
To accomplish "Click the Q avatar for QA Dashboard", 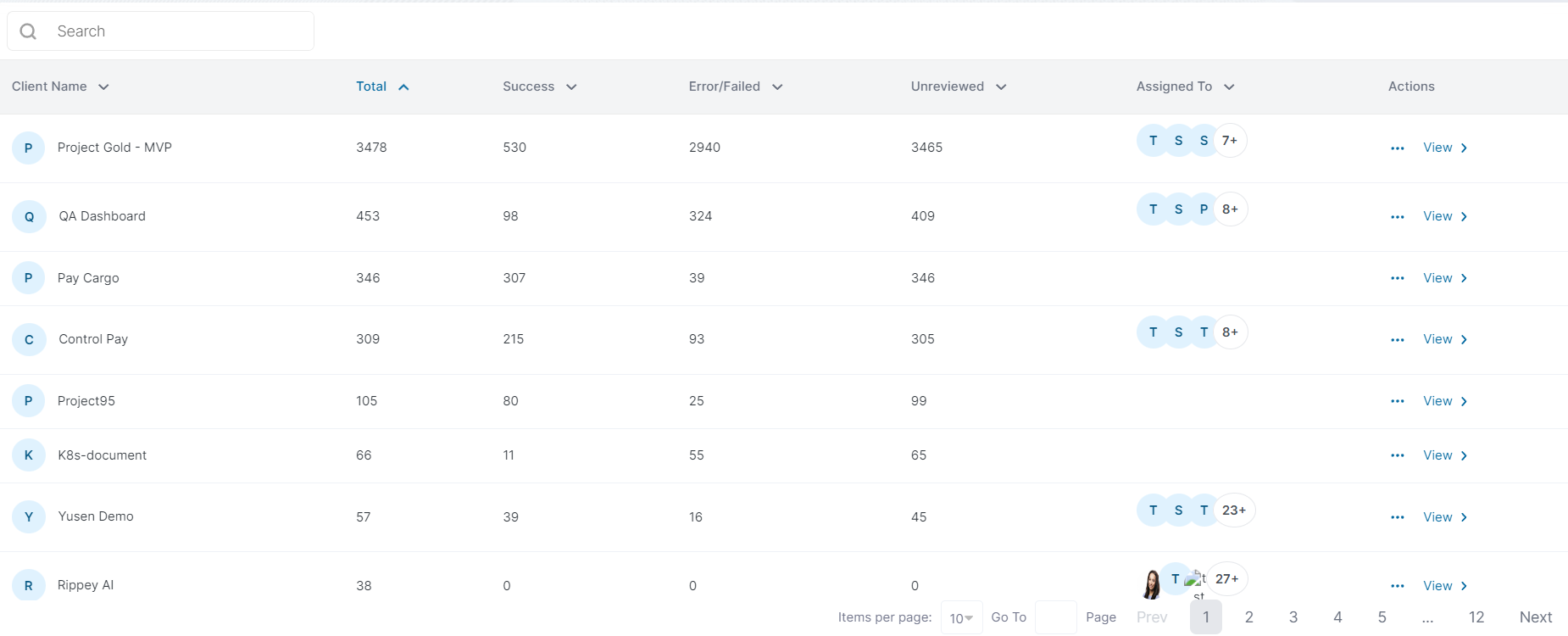I will coord(29,217).
